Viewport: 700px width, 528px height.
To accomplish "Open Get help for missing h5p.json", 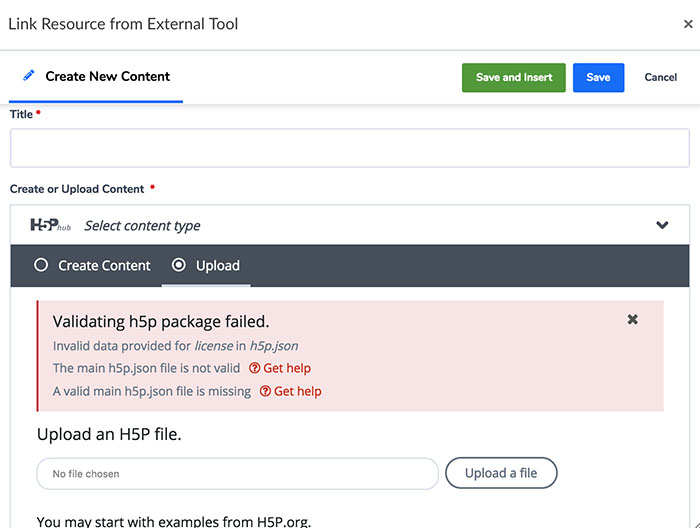I will pyautogui.click(x=291, y=391).
